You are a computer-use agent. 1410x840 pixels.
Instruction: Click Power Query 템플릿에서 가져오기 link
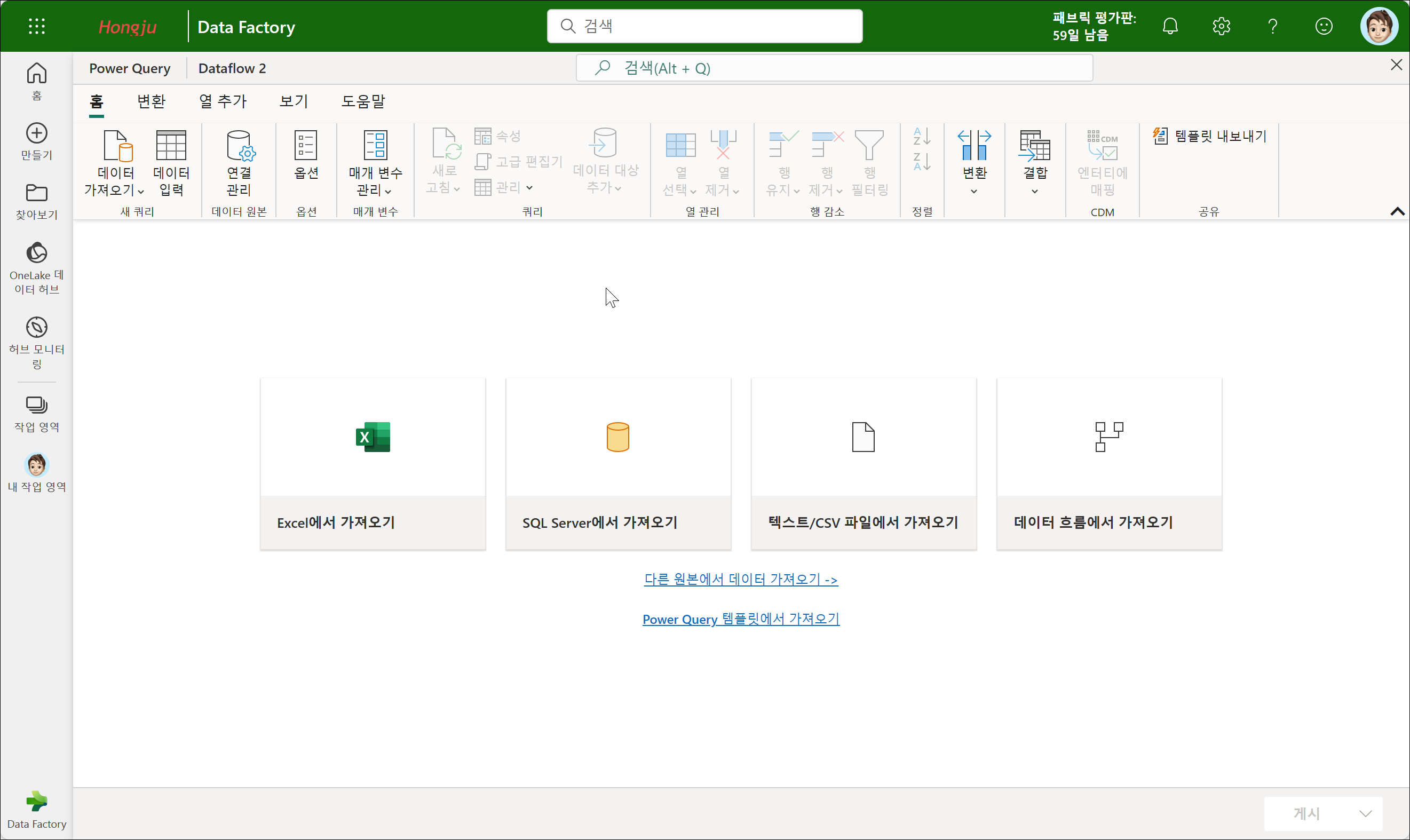click(740, 619)
